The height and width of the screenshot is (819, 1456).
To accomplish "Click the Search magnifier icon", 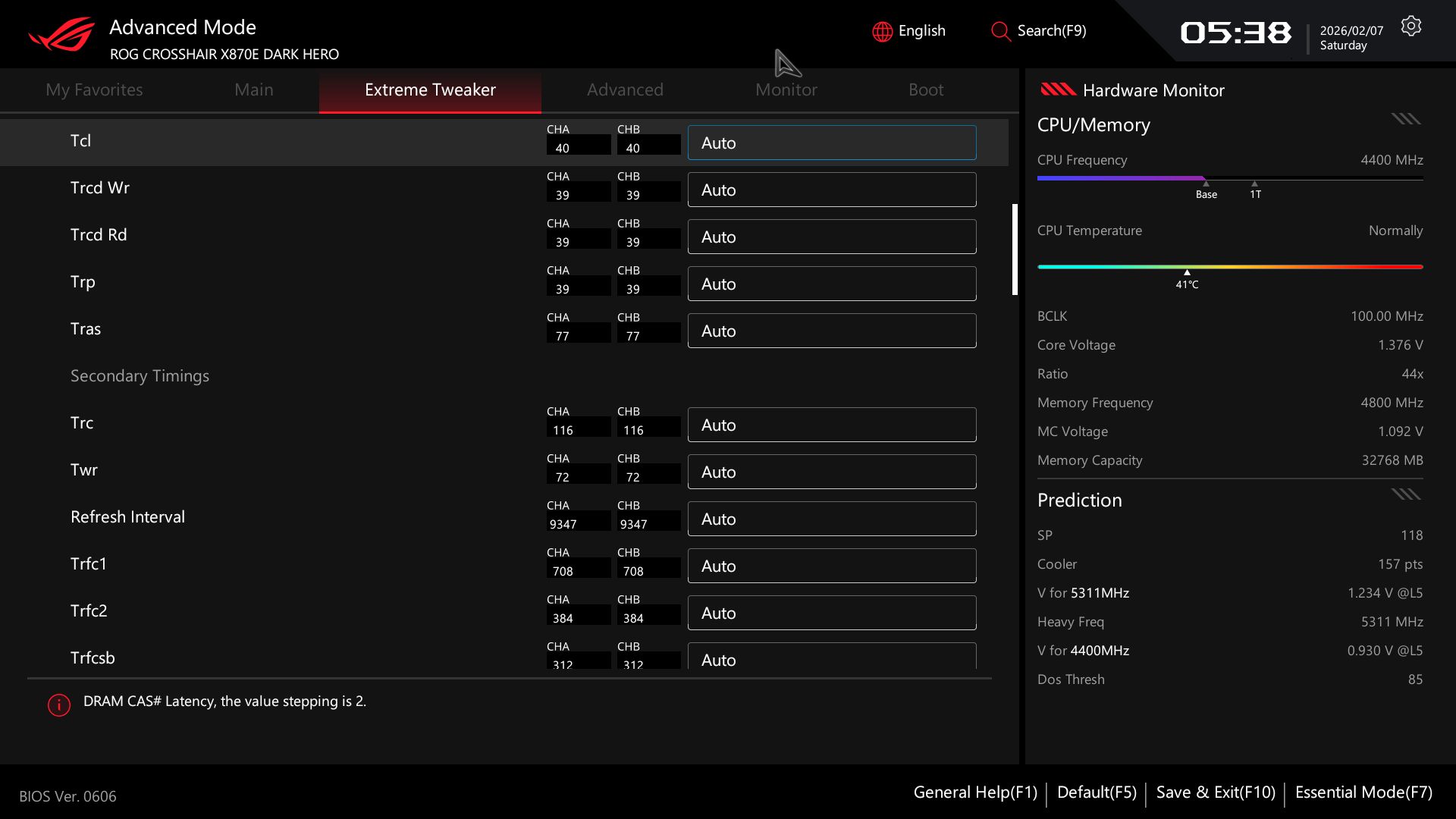I will pyautogui.click(x=1000, y=31).
